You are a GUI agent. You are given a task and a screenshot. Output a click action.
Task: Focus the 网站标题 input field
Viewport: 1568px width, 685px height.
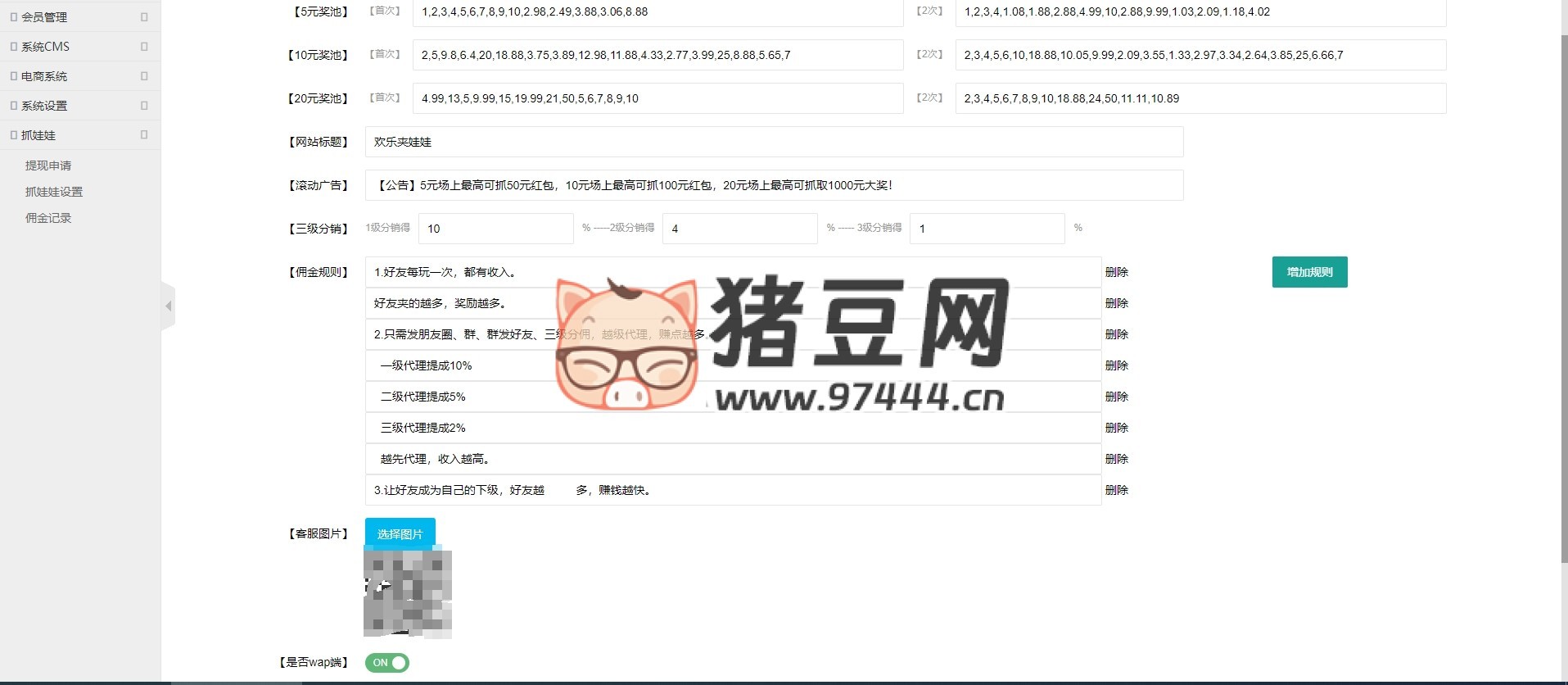click(774, 142)
